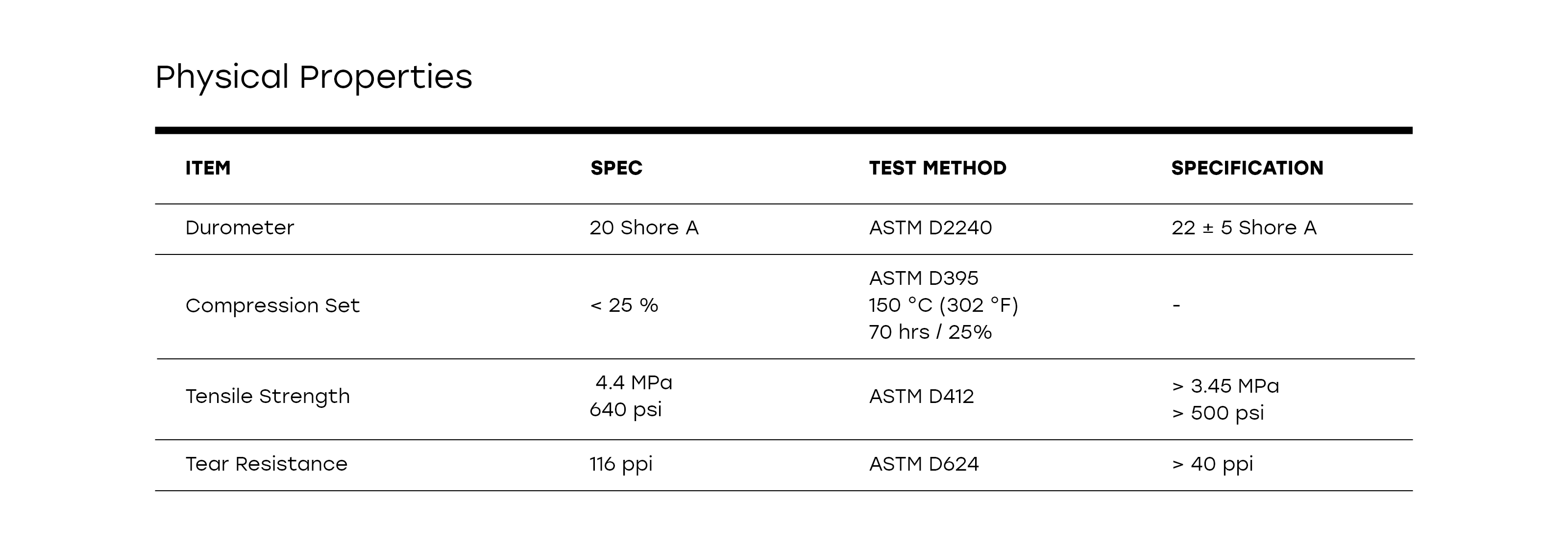Select the Durometer row label
Screen dimensions: 1568x553
tap(240, 228)
